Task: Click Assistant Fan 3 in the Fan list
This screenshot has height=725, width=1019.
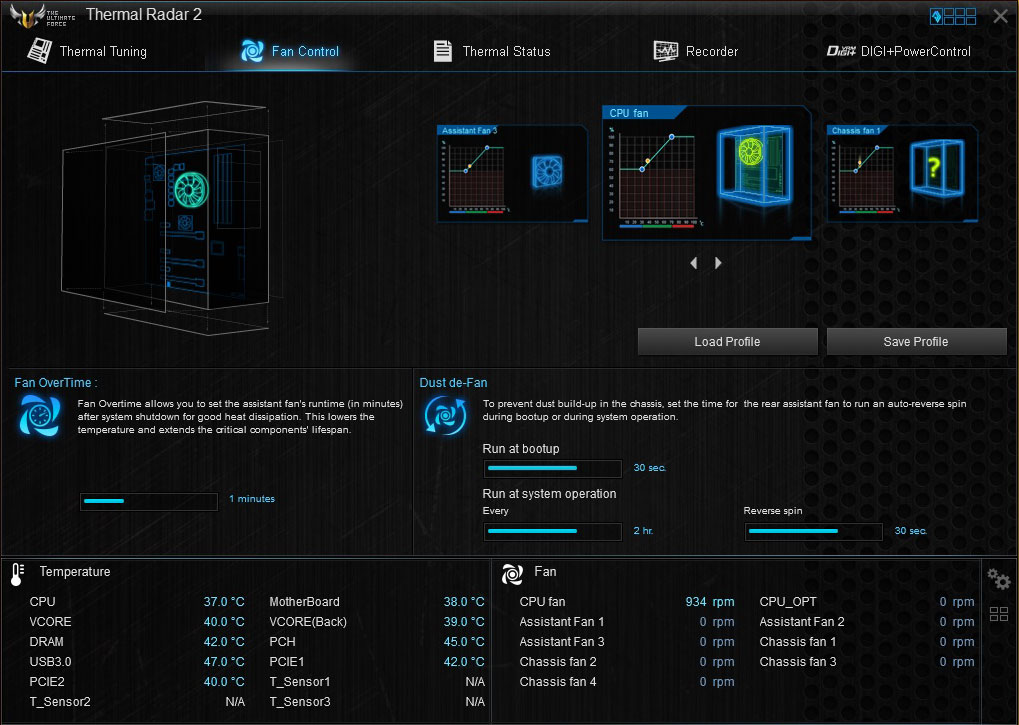Action: (561, 642)
